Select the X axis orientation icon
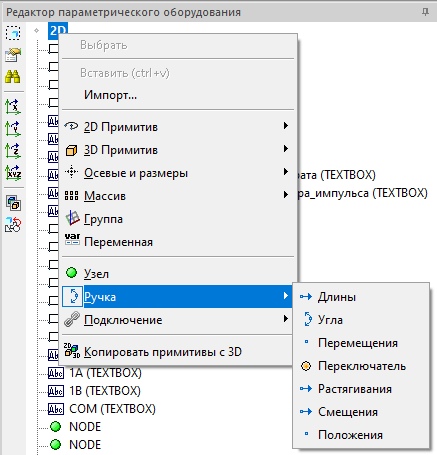The image size is (437, 455). [13, 107]
